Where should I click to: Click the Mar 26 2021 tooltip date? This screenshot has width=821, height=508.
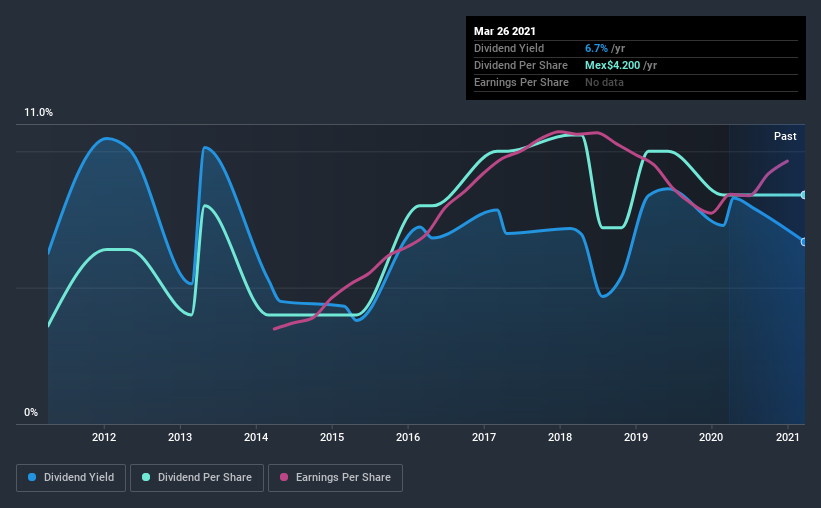pyautogui.click(x=505, y=31)
